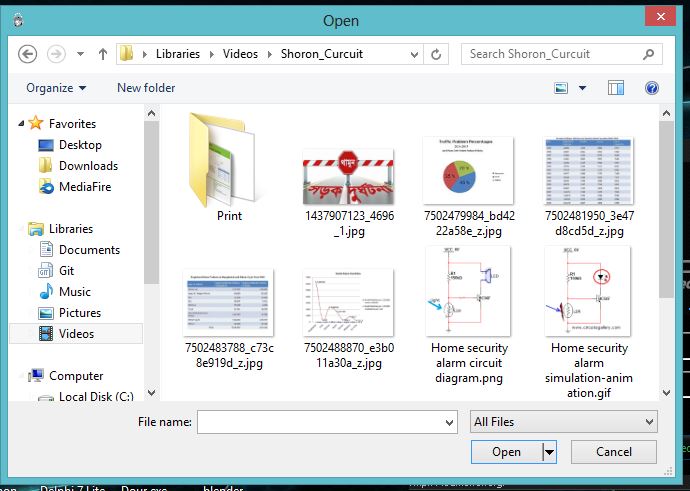Click navigation pane scroll up arrow

tap(151, 114)
